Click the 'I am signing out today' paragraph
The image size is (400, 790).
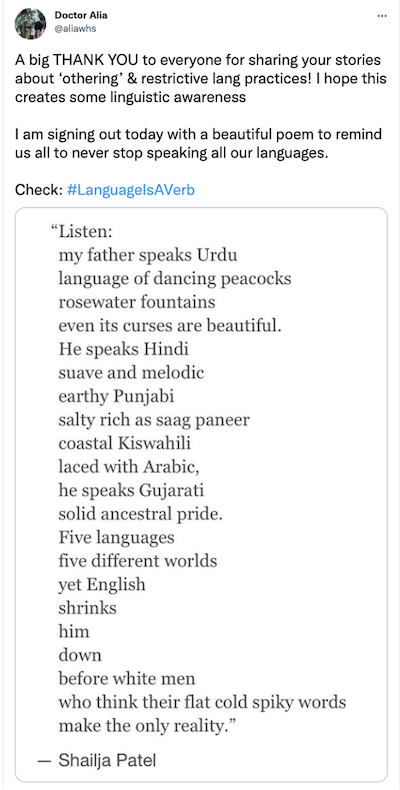click(x=198, y=143)
